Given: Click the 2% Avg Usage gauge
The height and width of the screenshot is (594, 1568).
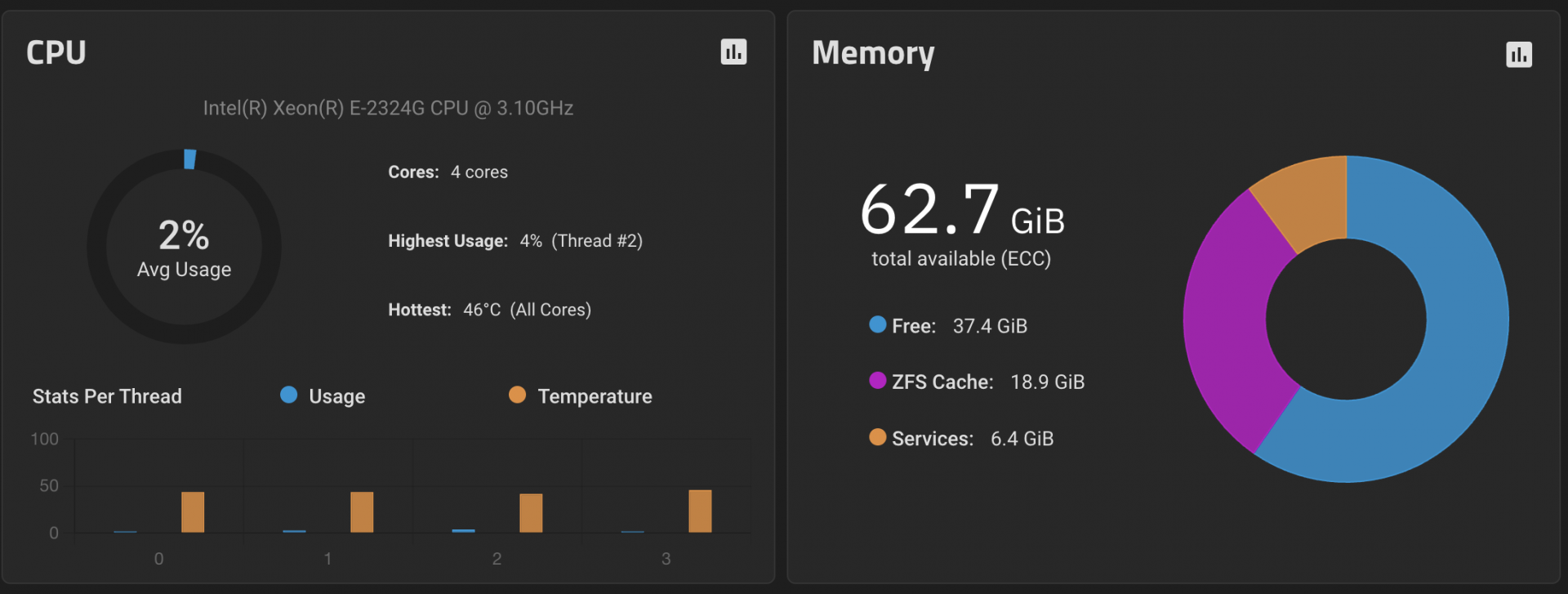Looking at the screenshot, I should coord(185,246).
